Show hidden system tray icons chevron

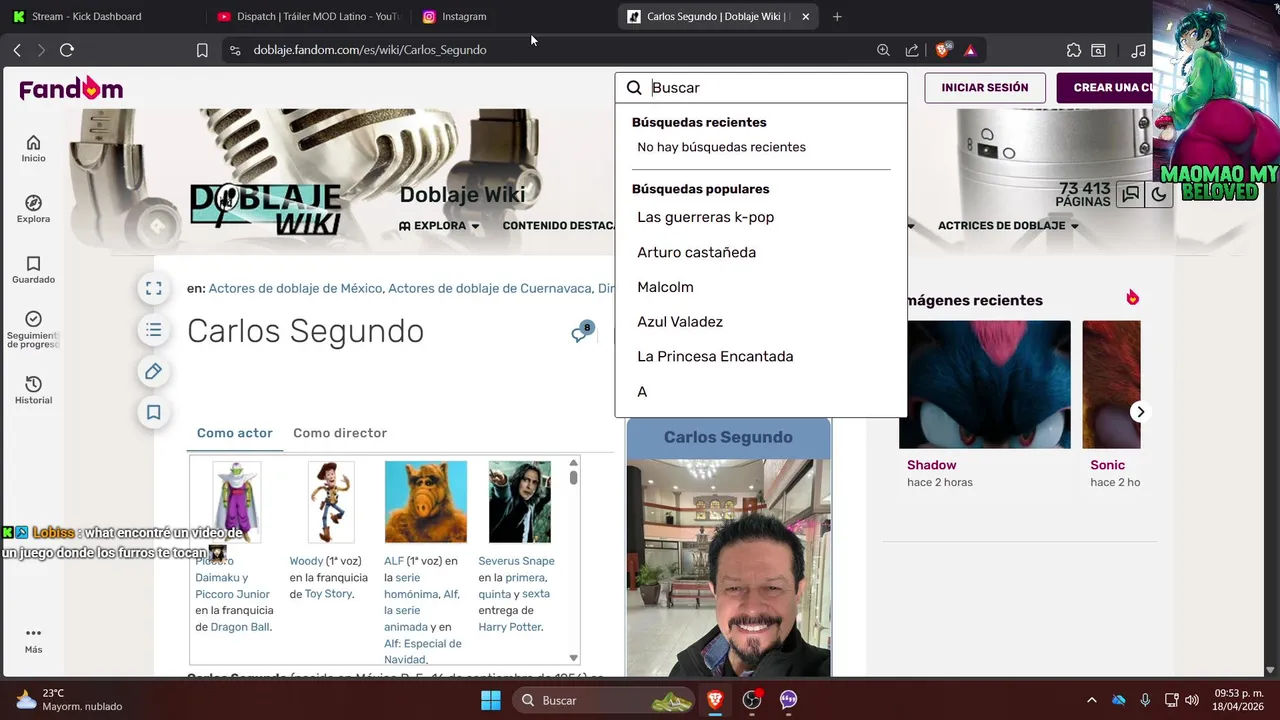(x=1091, y=700)
